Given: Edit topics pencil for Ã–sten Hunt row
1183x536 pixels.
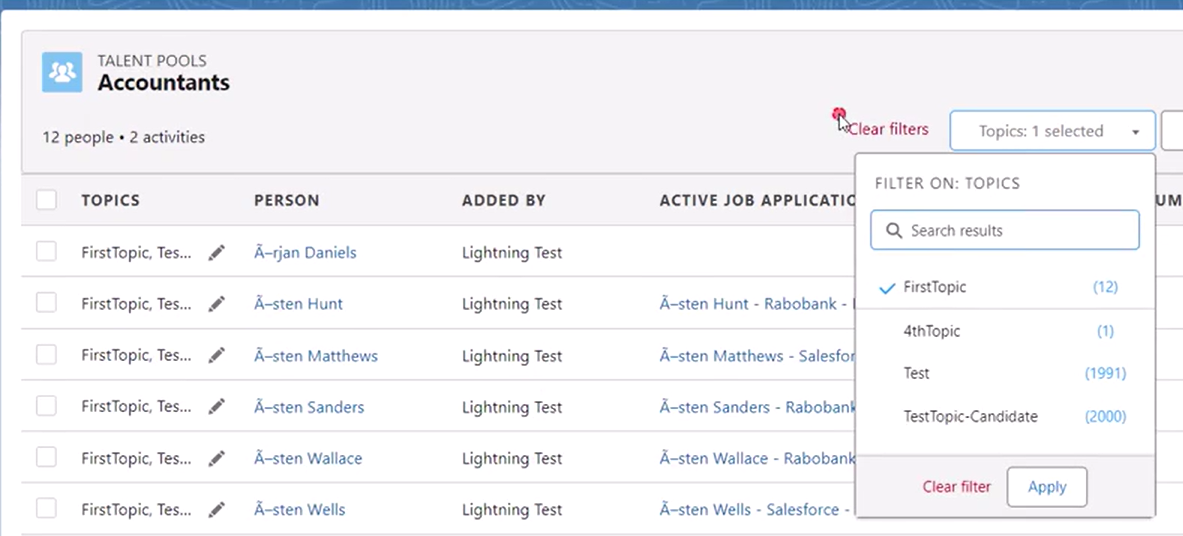Looking at the screenshot, I should tap(217, 304).
